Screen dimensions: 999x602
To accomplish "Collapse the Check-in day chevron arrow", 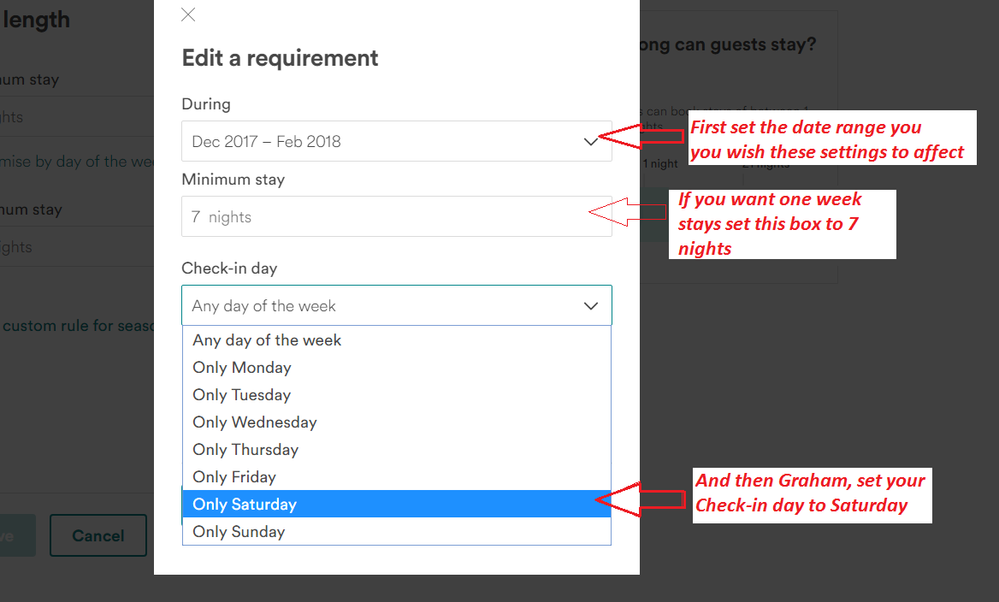I will (591, 306).
